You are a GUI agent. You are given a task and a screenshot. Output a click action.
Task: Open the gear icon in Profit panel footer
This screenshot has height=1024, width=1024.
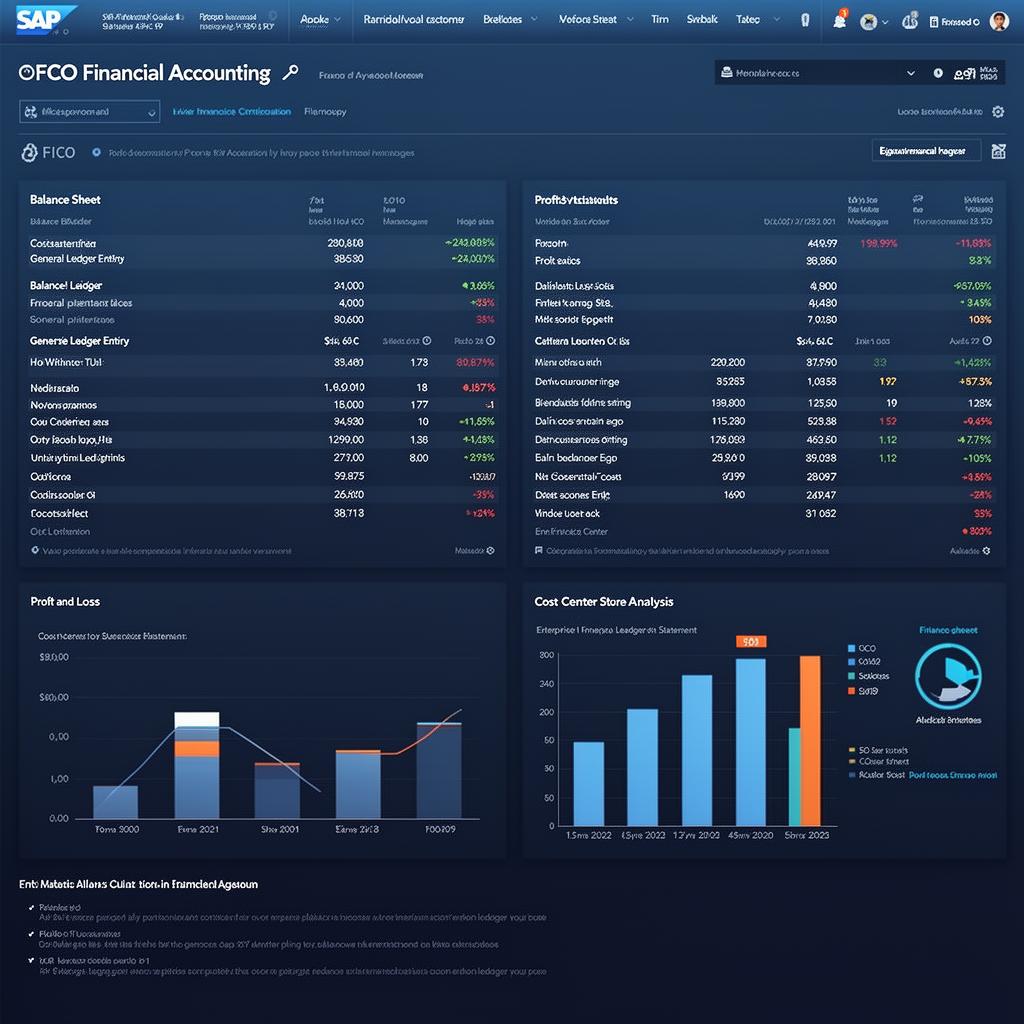(x=986, y=551)
